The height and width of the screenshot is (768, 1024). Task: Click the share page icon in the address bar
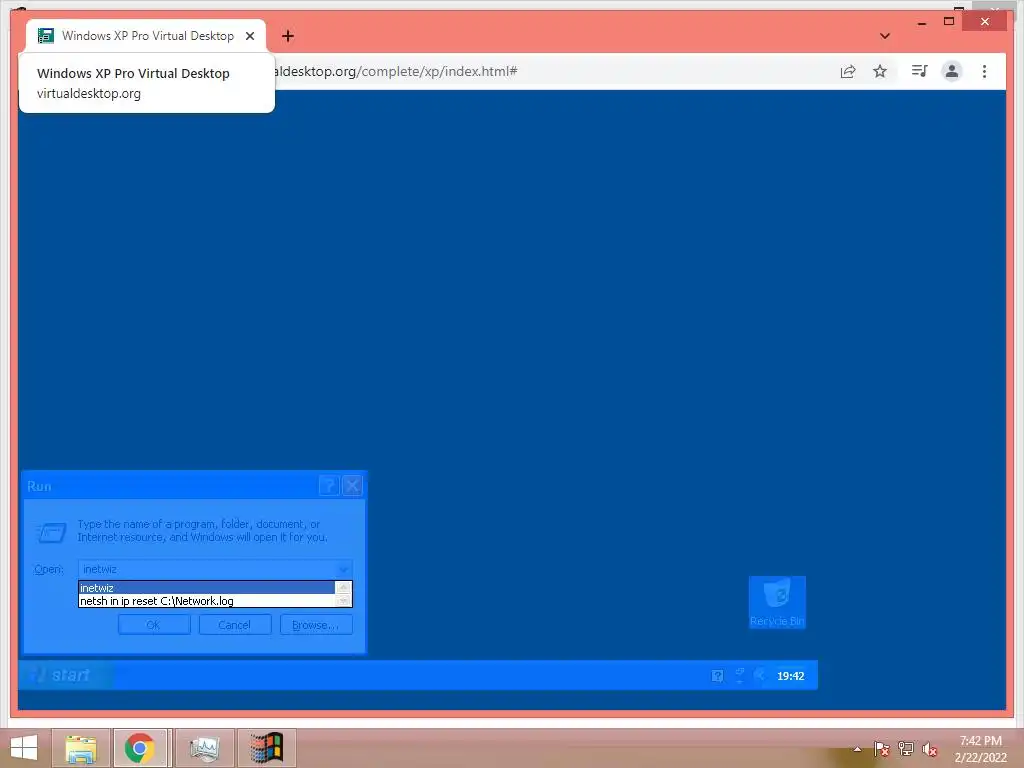pyautogui.click(x=848, y=71)
